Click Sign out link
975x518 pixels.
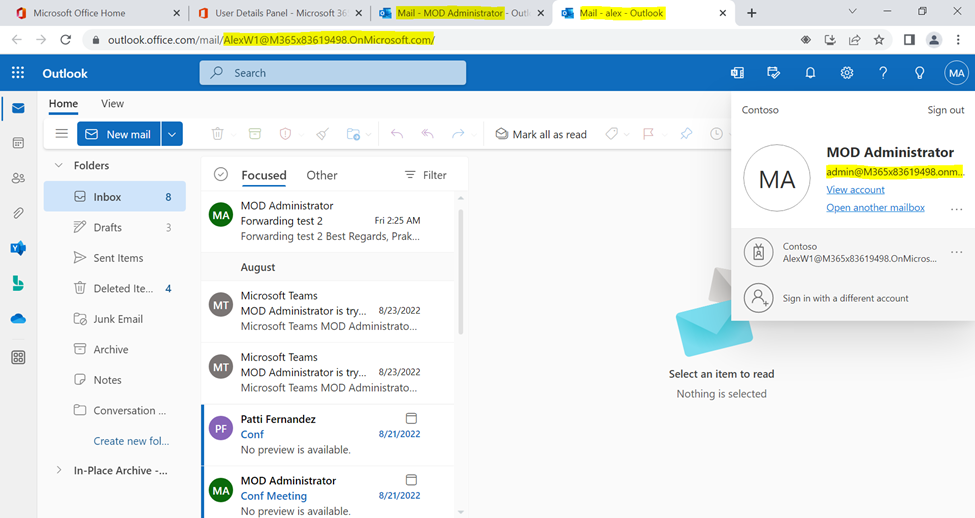(945, 109)
